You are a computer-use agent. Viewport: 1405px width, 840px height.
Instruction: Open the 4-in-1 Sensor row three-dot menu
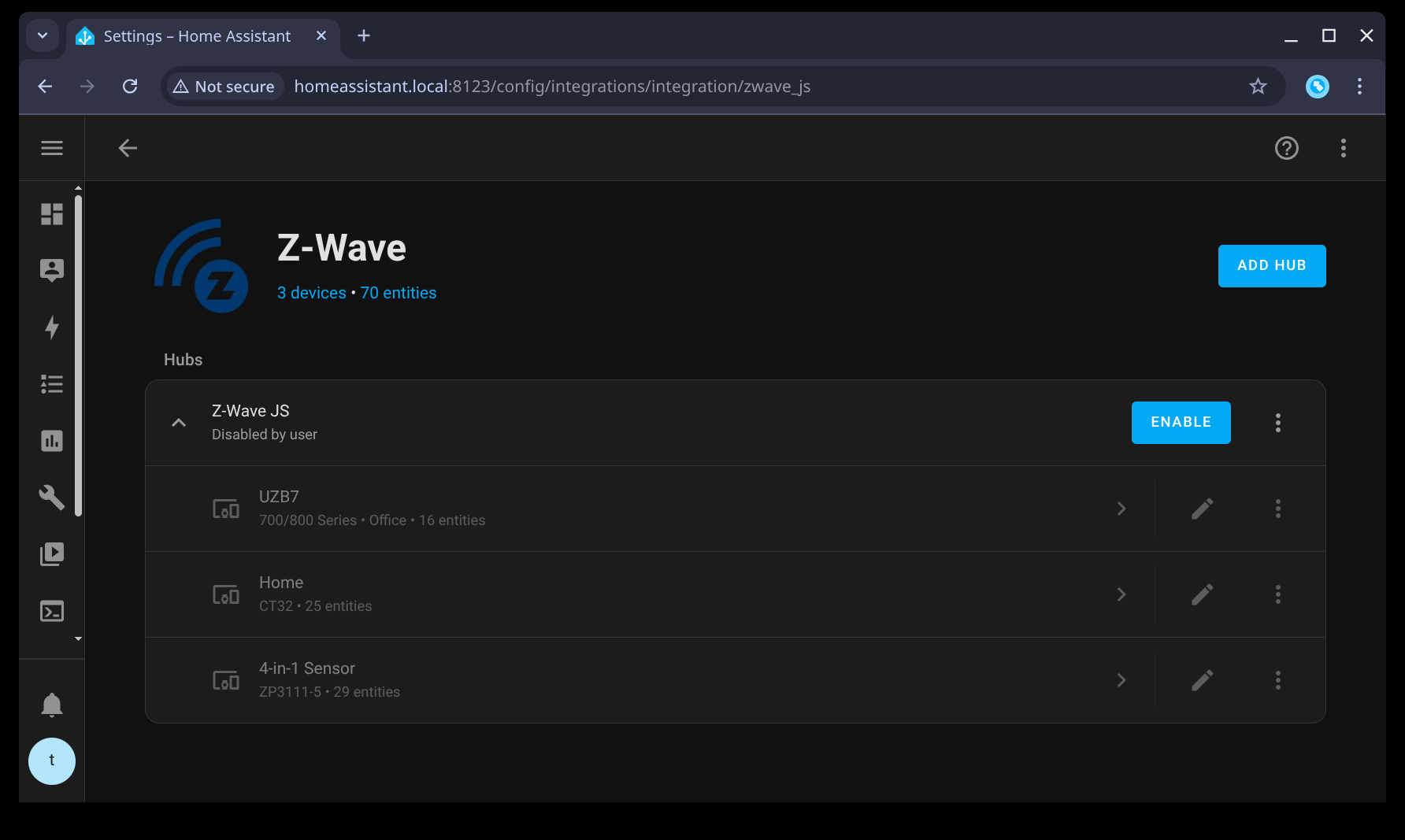click(x=1278, y=680)
